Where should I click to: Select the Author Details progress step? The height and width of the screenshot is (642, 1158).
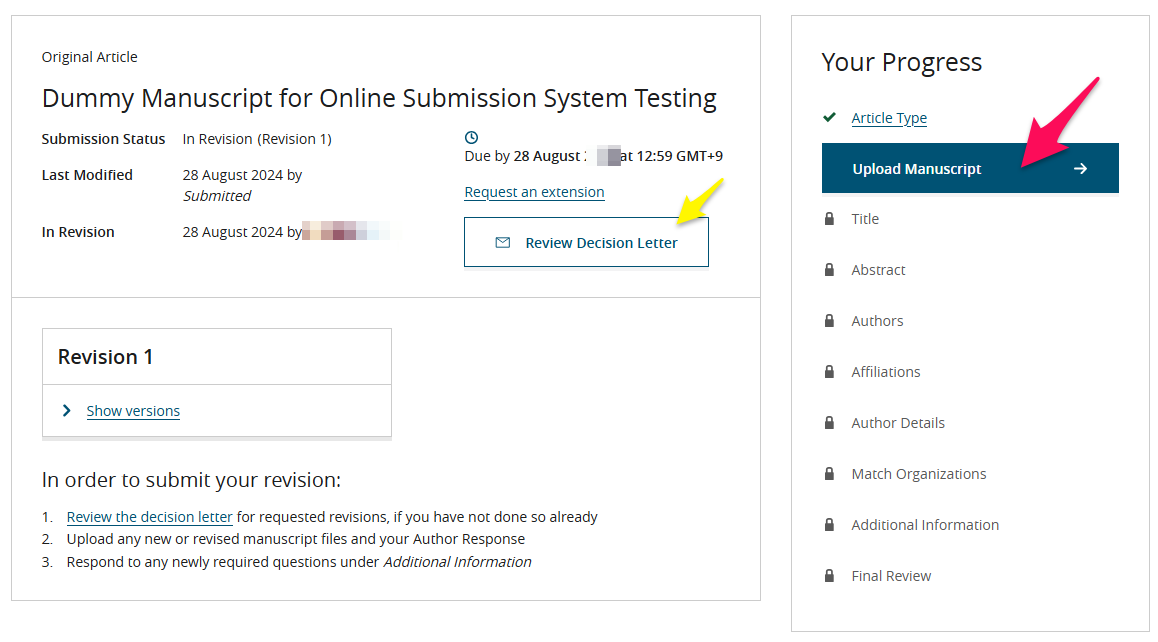pyautogui.click(x=898, y=423)
